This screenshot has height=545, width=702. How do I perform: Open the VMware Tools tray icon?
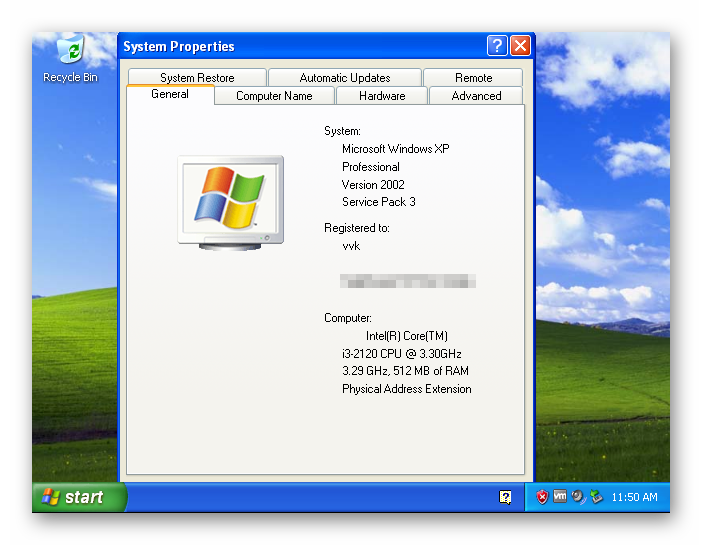click(560, 496)
